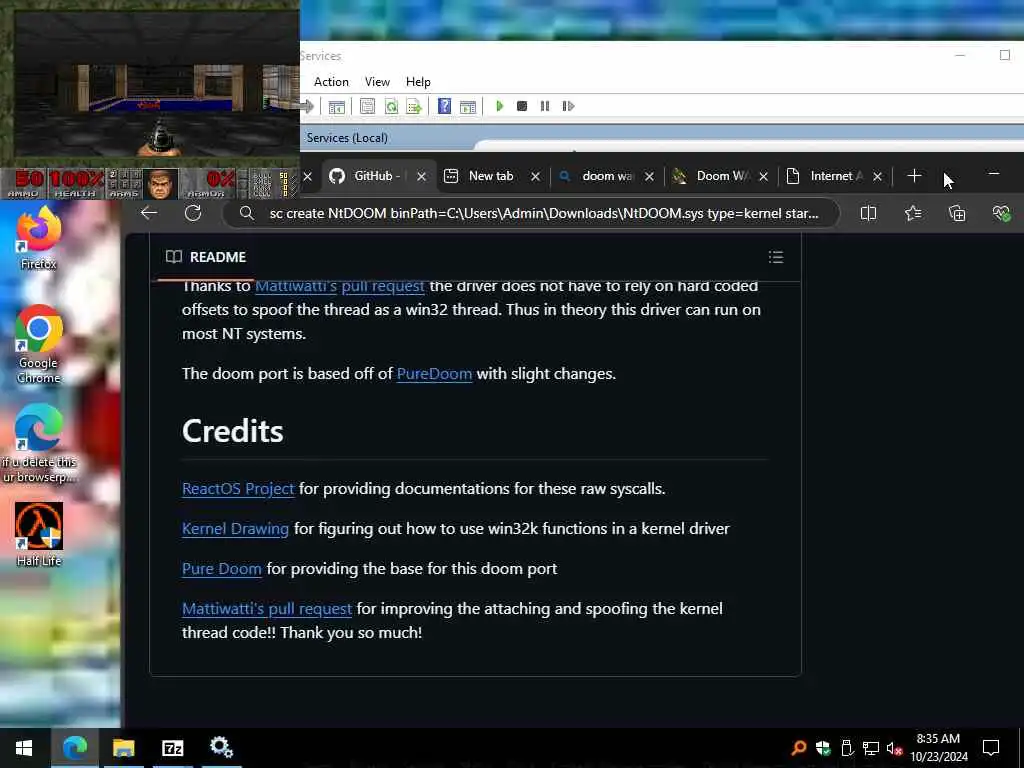Click Edge in the taskbar
Screen dimensions: 1024x768
click(74, 748)
